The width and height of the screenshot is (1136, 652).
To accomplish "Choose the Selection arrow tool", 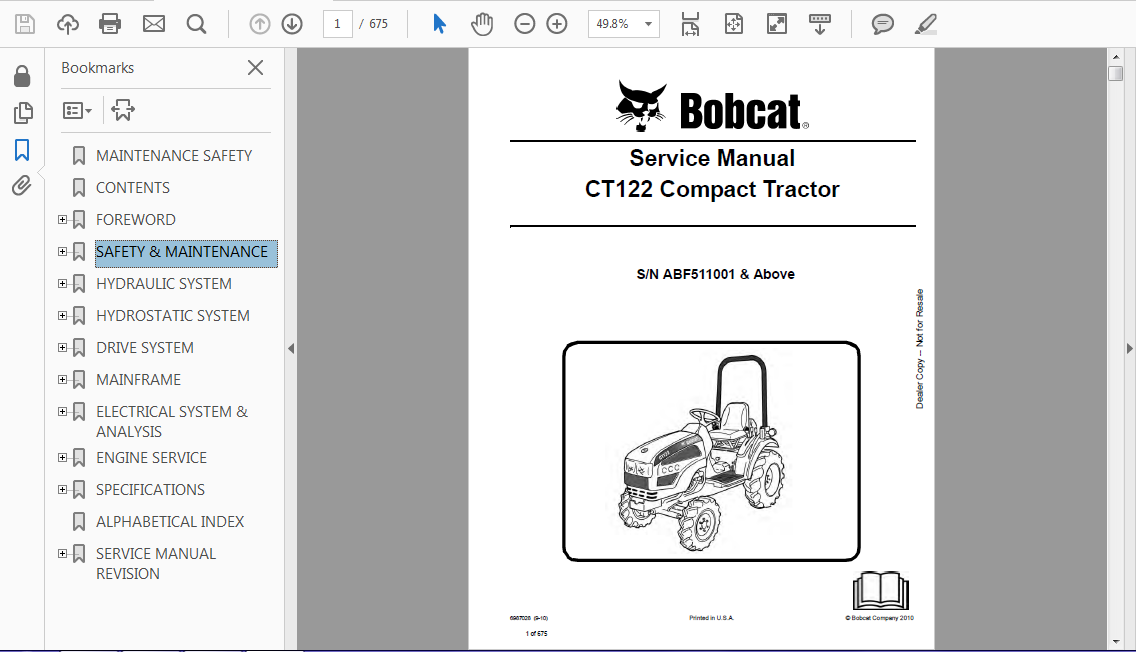I will (x=439, y=24).
